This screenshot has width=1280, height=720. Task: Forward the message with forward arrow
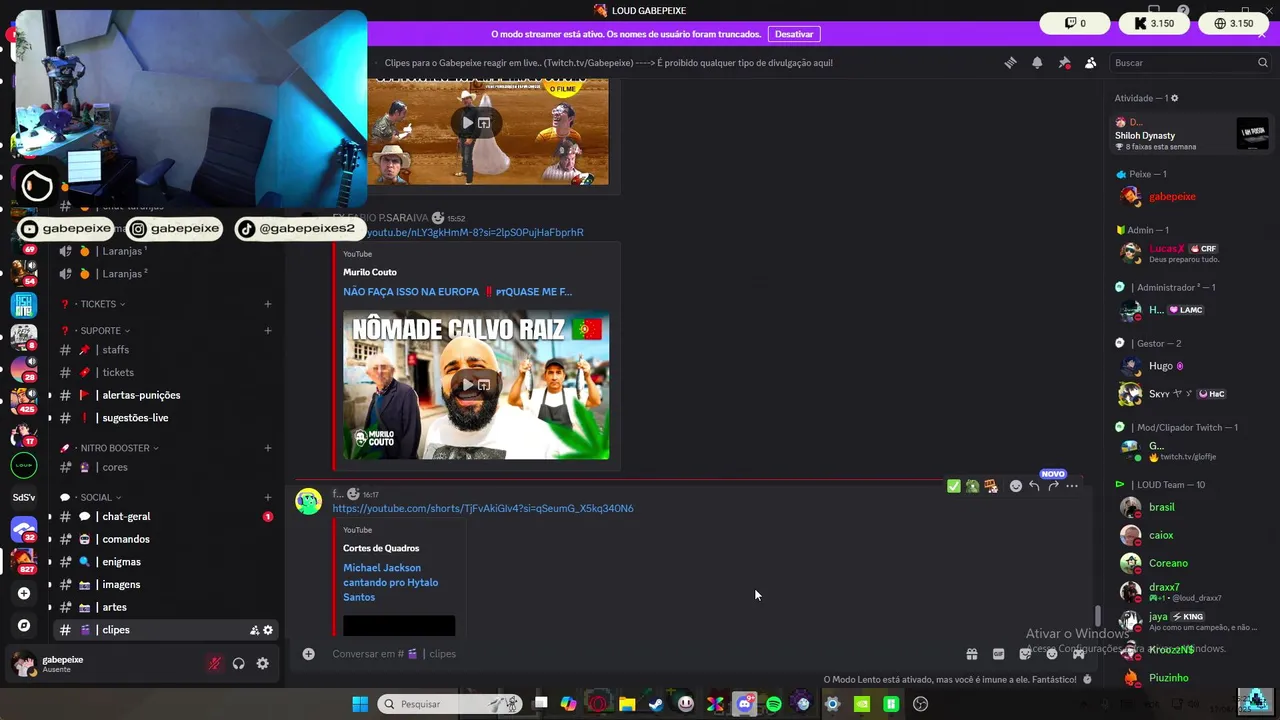(1053, 486)
